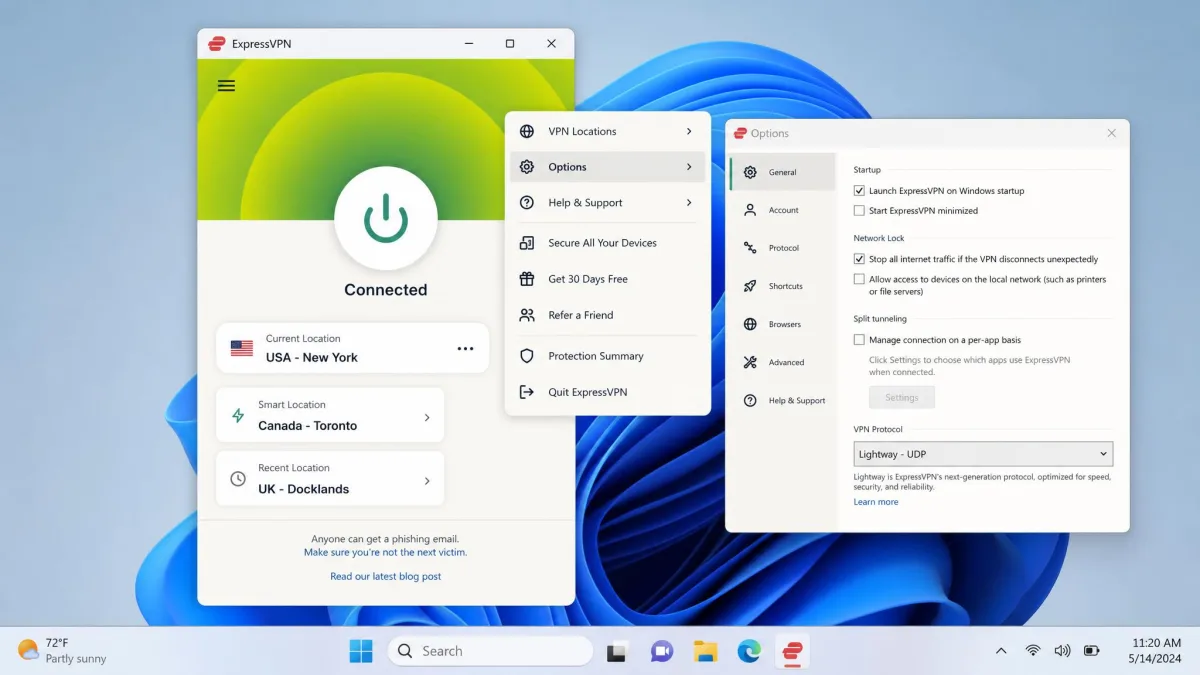
Task: Click the gear icon beside Options menu entry
Action: 527,167
